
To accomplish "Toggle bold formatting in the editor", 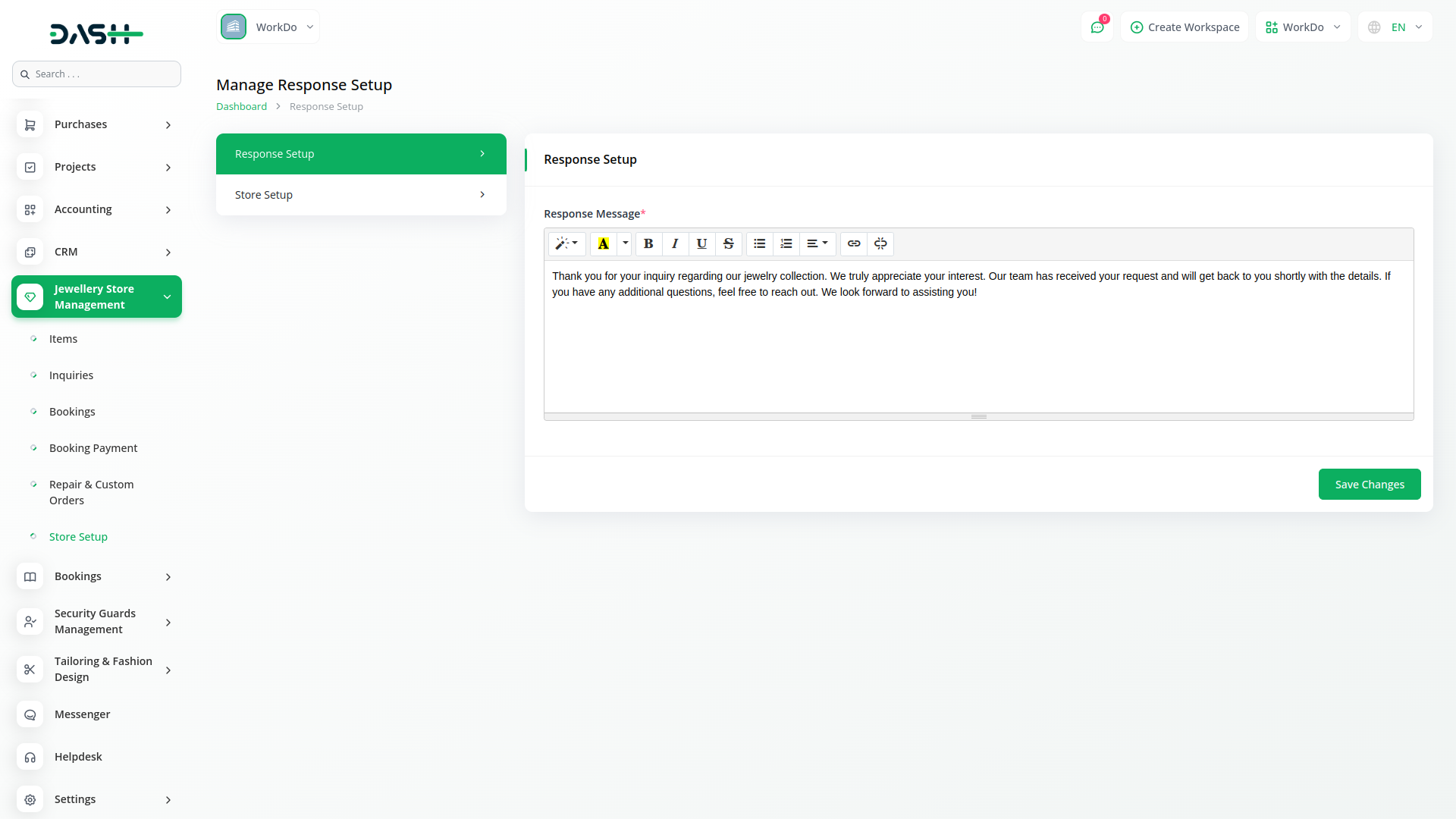I will point(648,243).
